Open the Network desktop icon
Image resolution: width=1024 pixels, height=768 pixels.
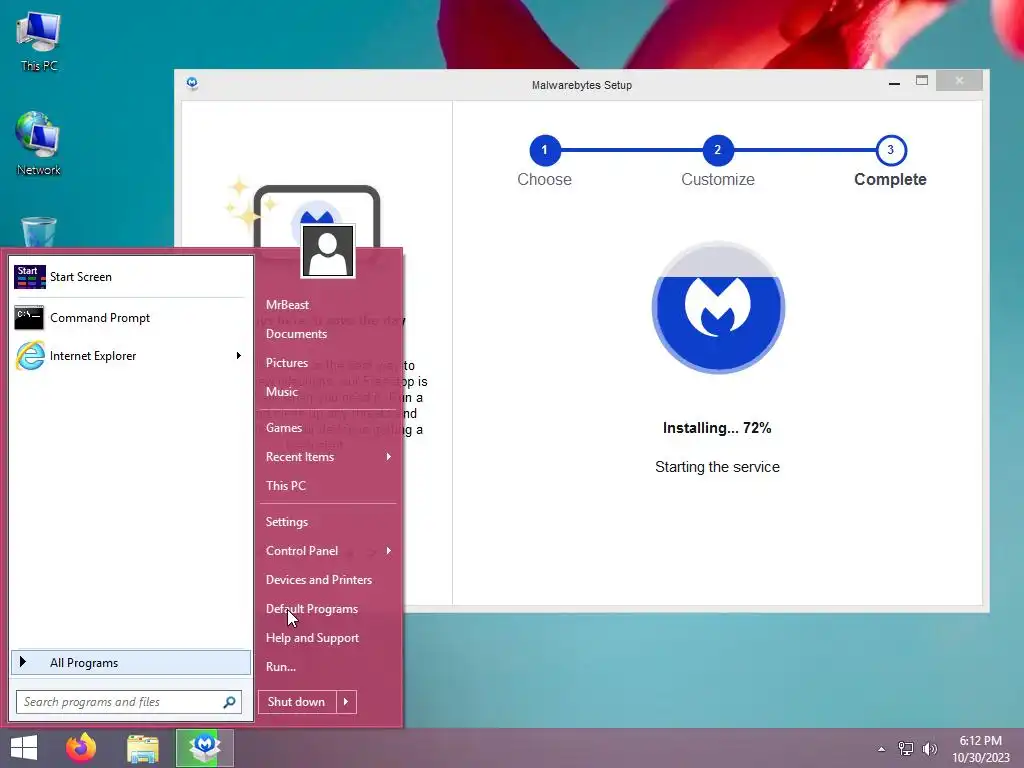pos(38,144)
